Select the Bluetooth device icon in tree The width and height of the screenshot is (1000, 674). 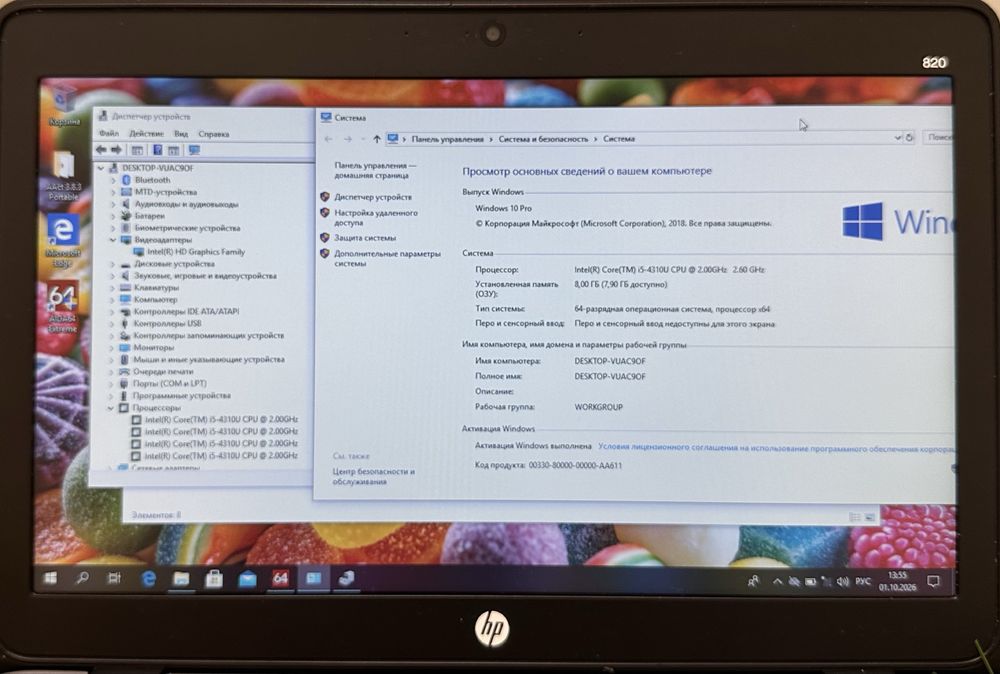[x=126, y=180]
